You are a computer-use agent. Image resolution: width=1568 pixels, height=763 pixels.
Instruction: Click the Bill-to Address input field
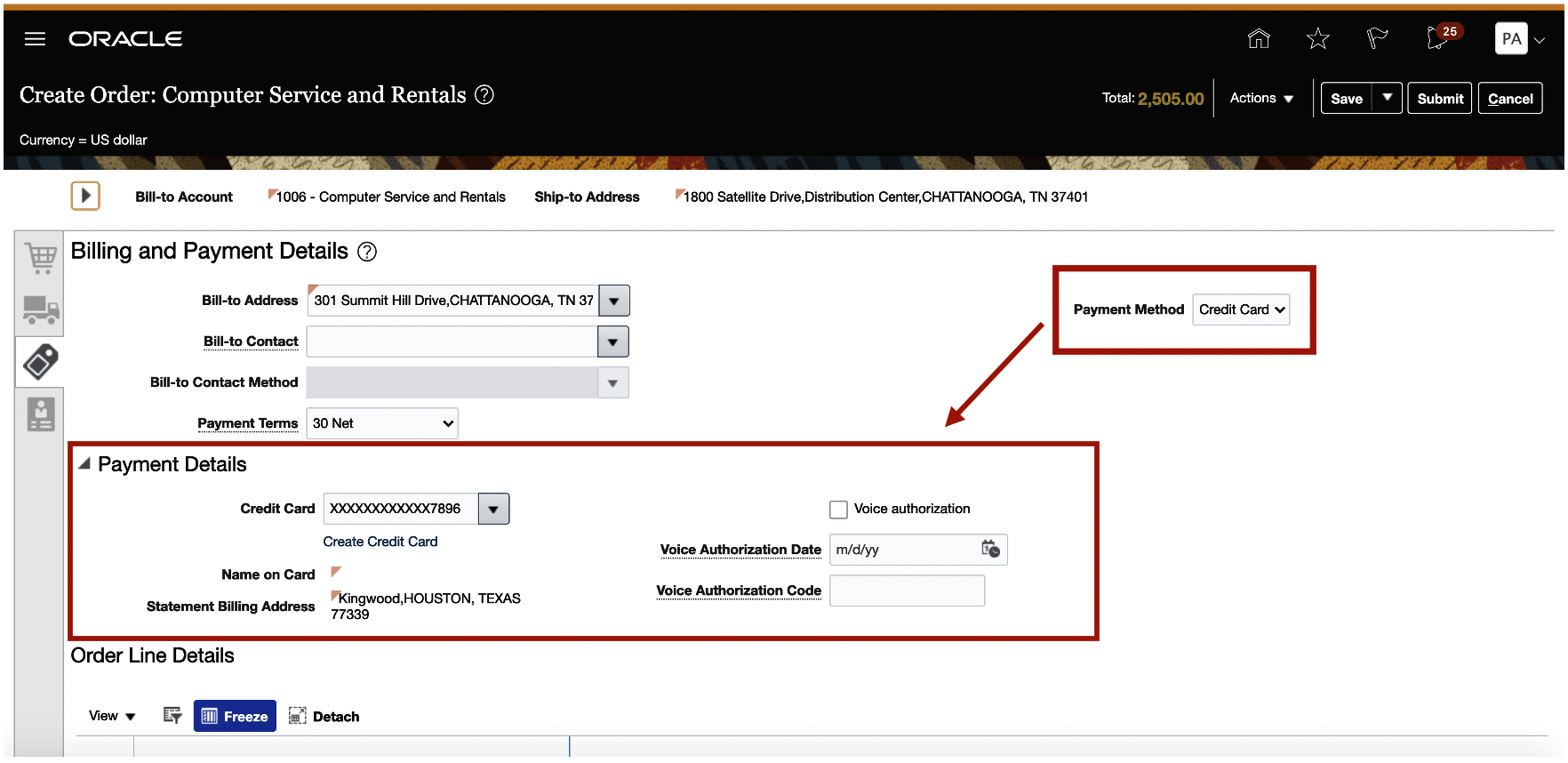[x=453, y=301]
